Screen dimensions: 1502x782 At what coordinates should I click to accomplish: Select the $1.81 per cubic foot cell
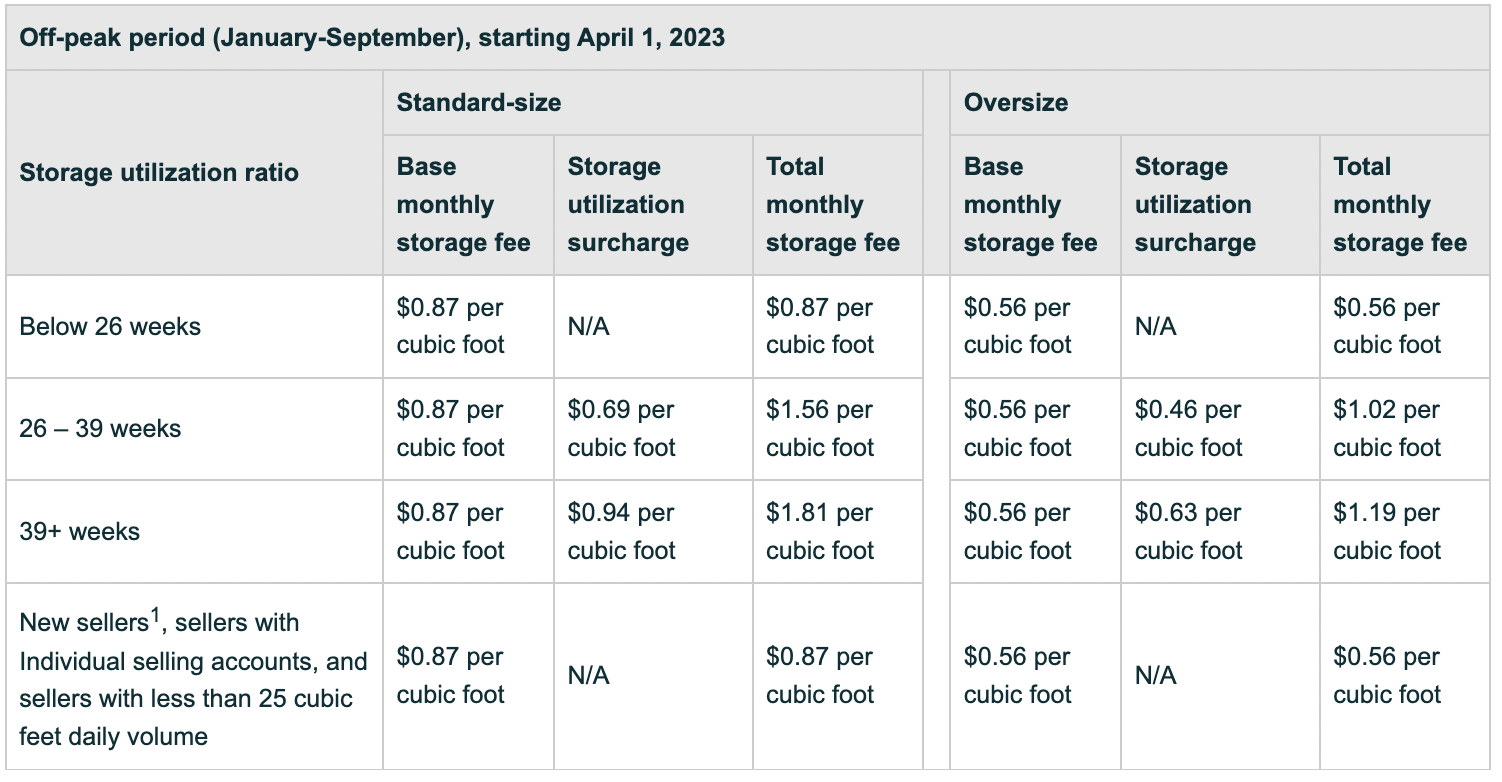[820, 531]
